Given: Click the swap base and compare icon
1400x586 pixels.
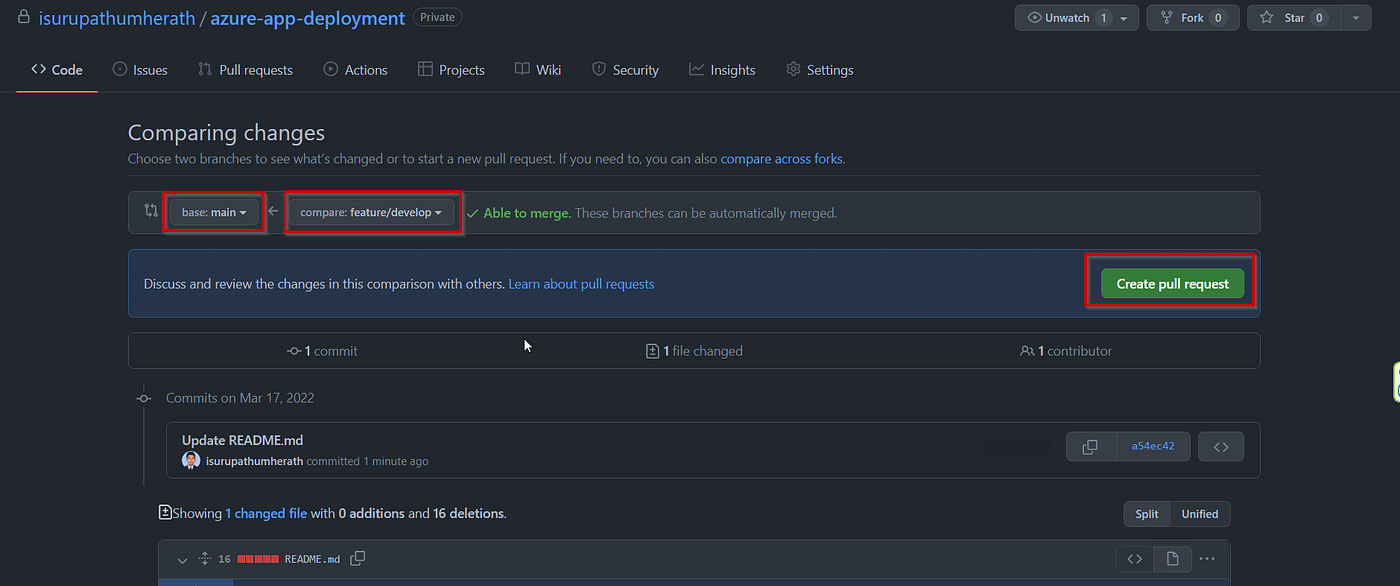Looking at the screenshot, I should point(149,211).
